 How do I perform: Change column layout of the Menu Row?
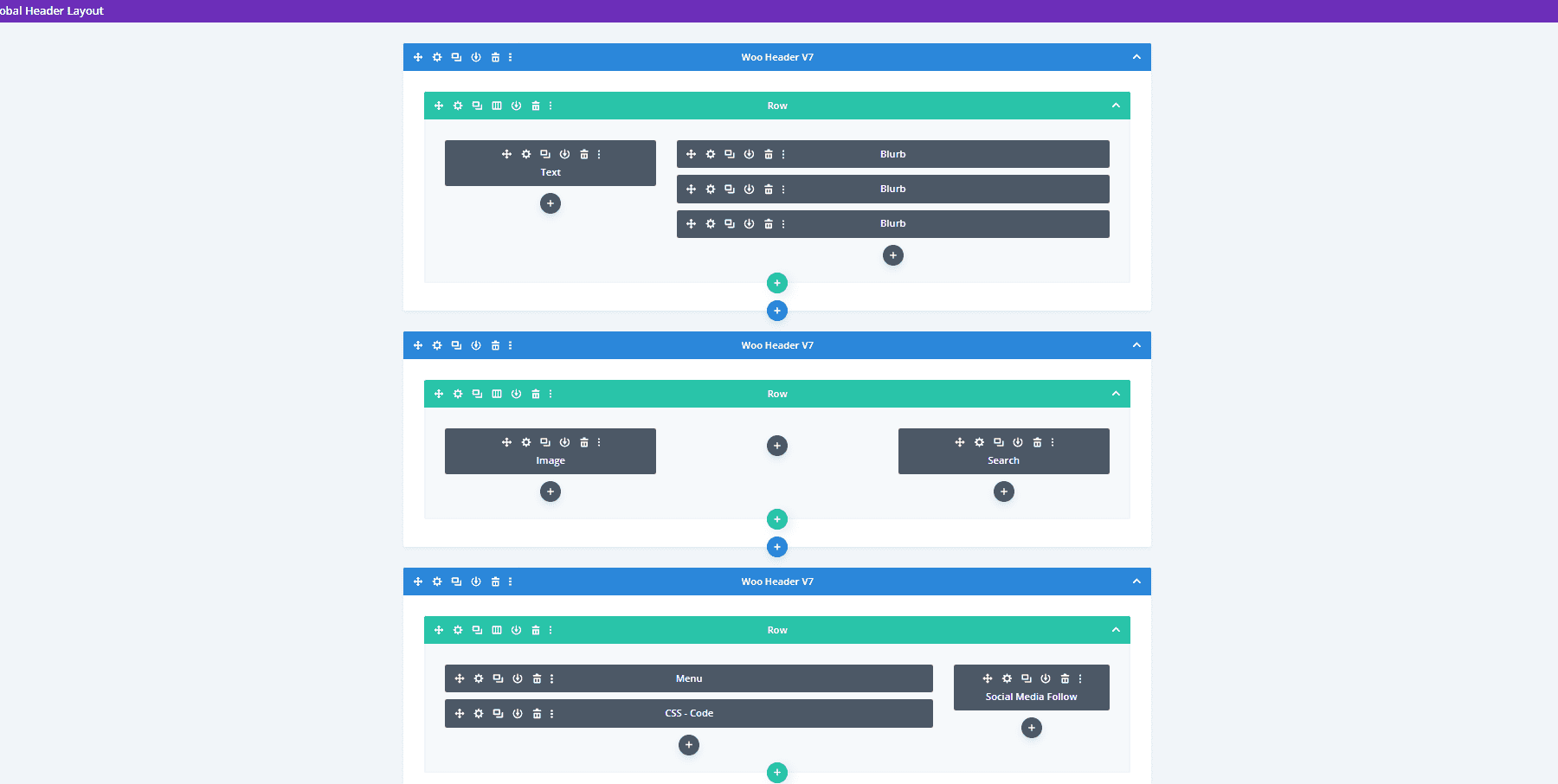(497, 630)
